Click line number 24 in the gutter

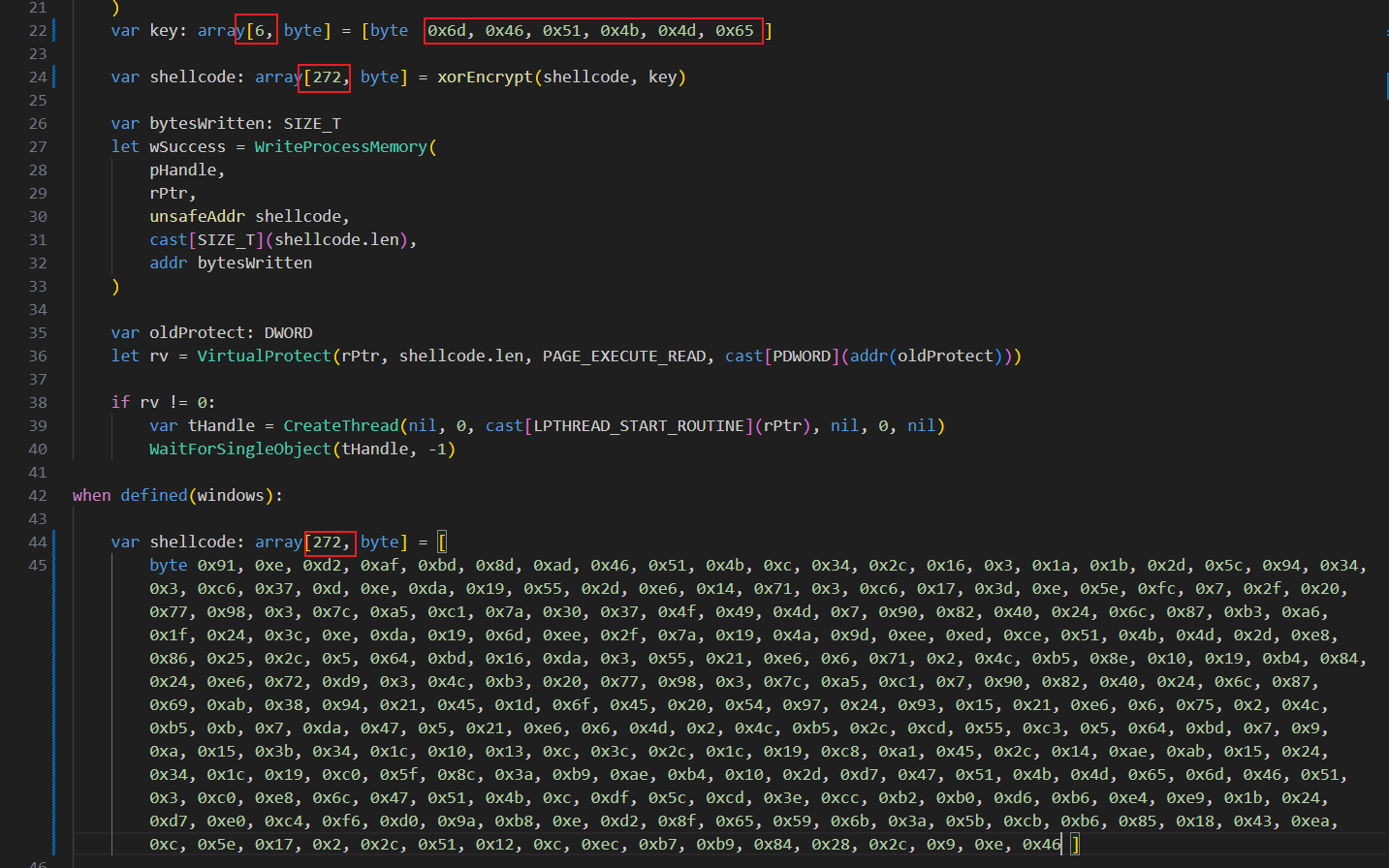(38, 77)
